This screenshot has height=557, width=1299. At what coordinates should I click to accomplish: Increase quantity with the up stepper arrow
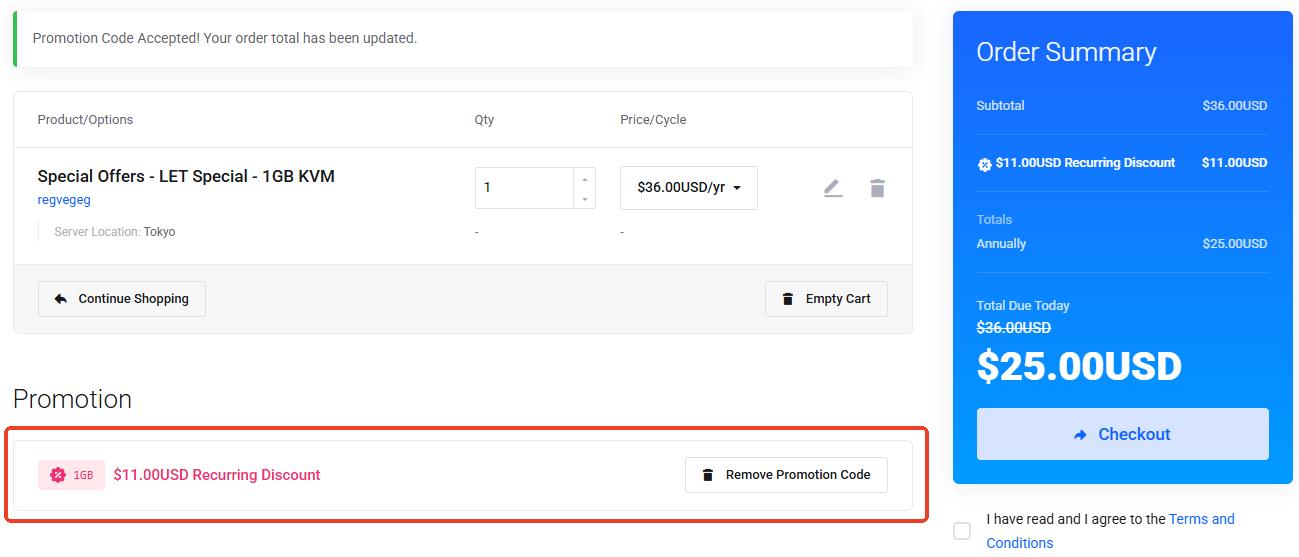585,178
